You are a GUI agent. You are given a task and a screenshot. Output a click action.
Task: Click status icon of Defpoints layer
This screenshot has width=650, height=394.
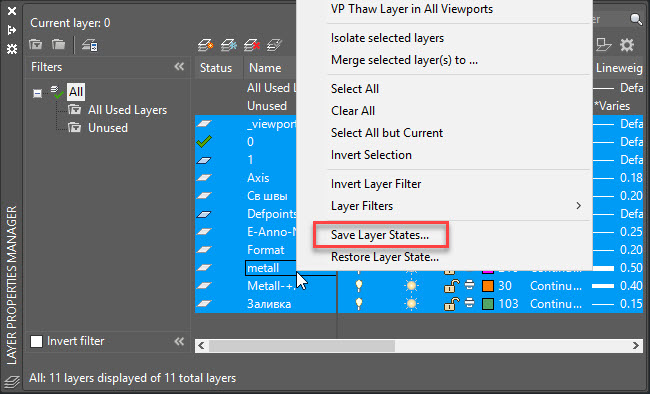point(204,214)
